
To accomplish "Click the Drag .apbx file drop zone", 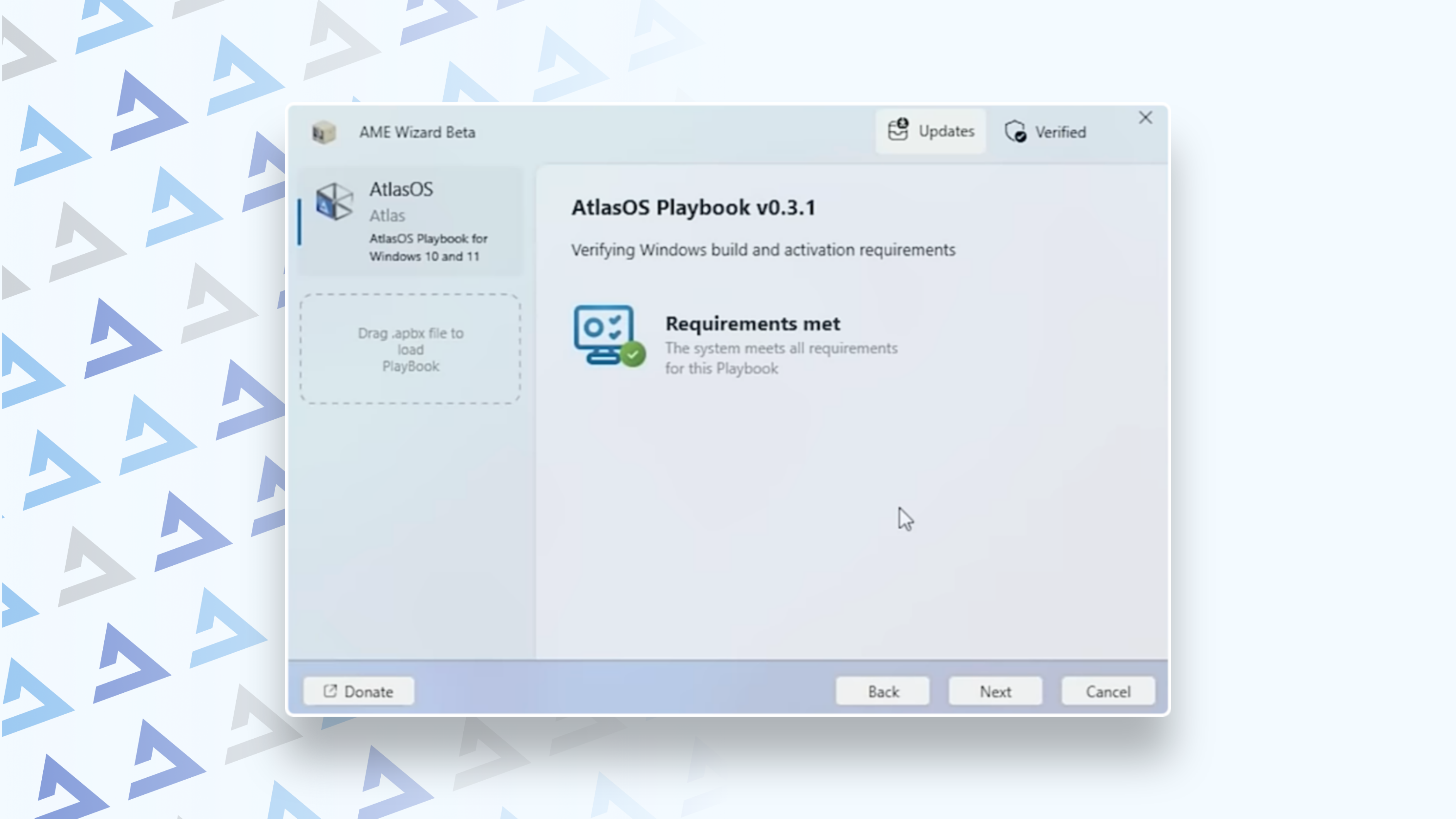I will (410, 349).
